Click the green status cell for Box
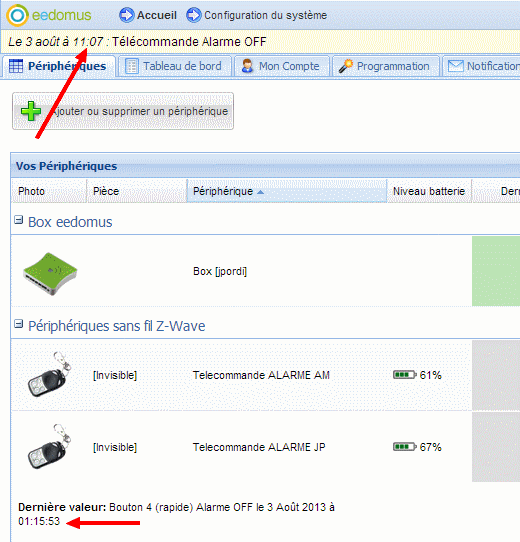 496,271
